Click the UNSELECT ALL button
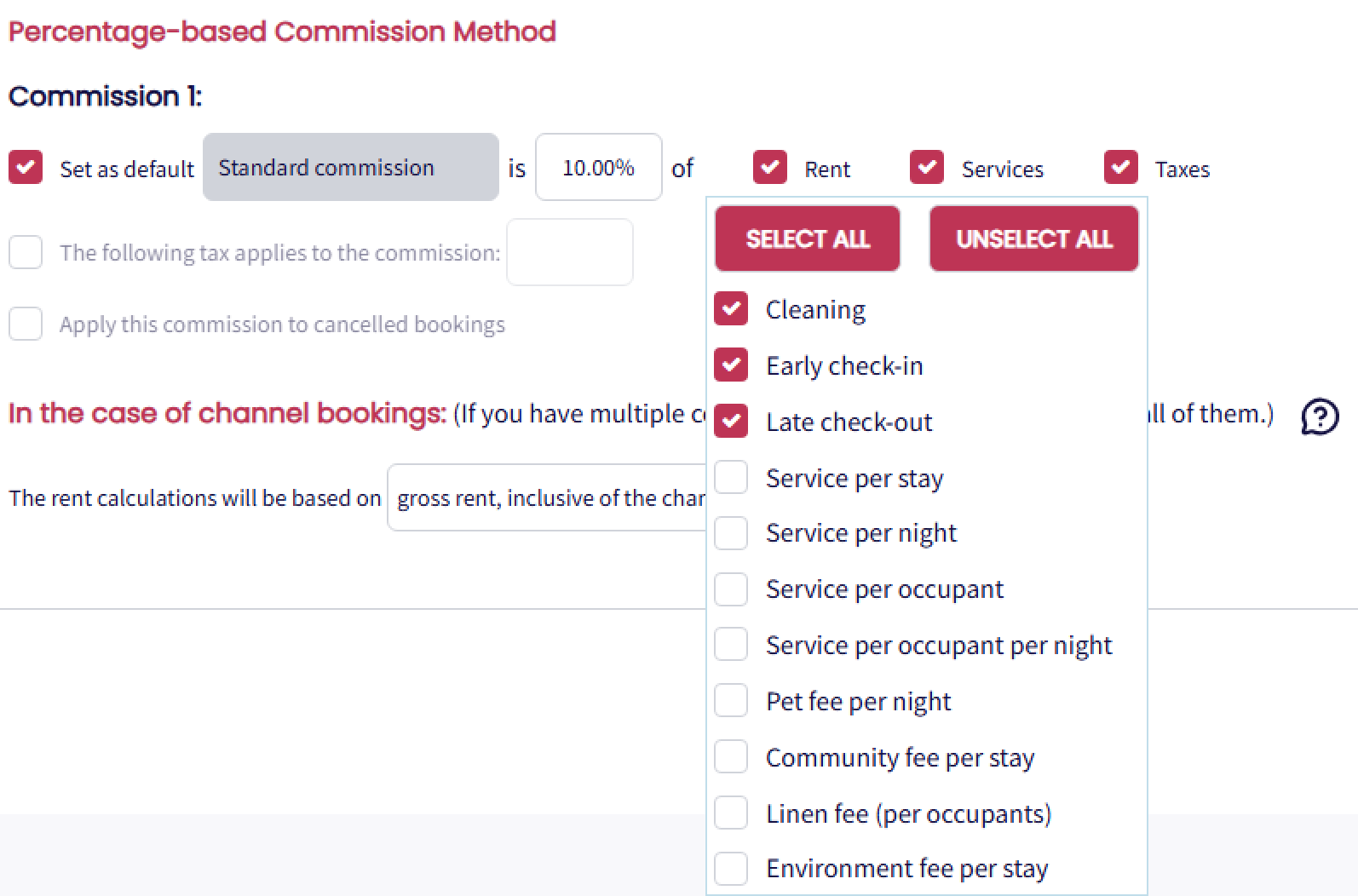Screen dimensions: 1358x896 [x=1033, y=238]
